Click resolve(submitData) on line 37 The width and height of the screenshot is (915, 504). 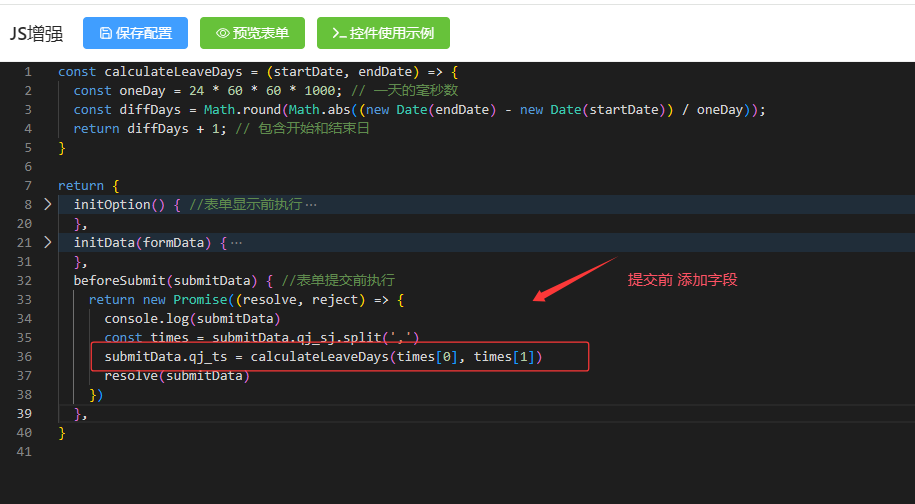point(177,376)
